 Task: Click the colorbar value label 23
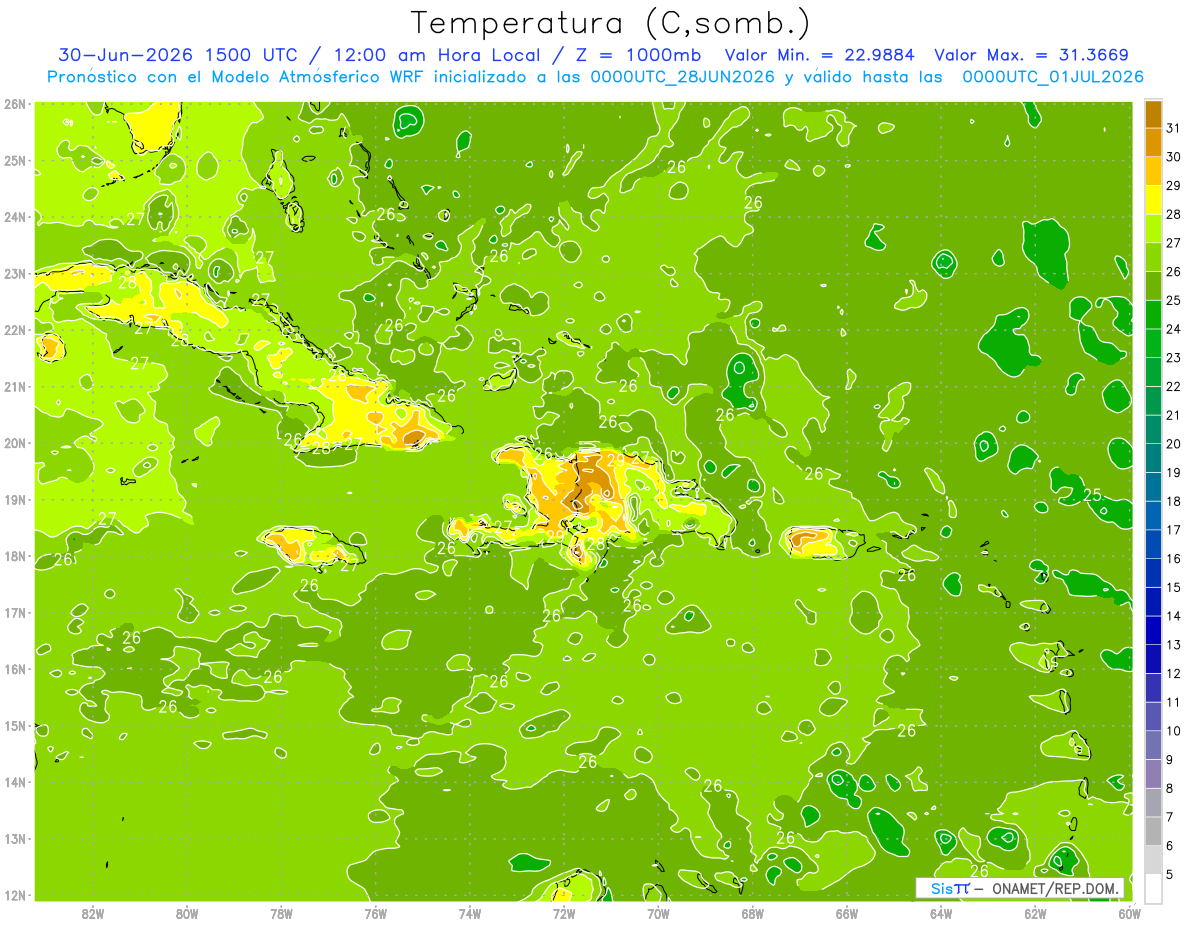point(1173,358)
